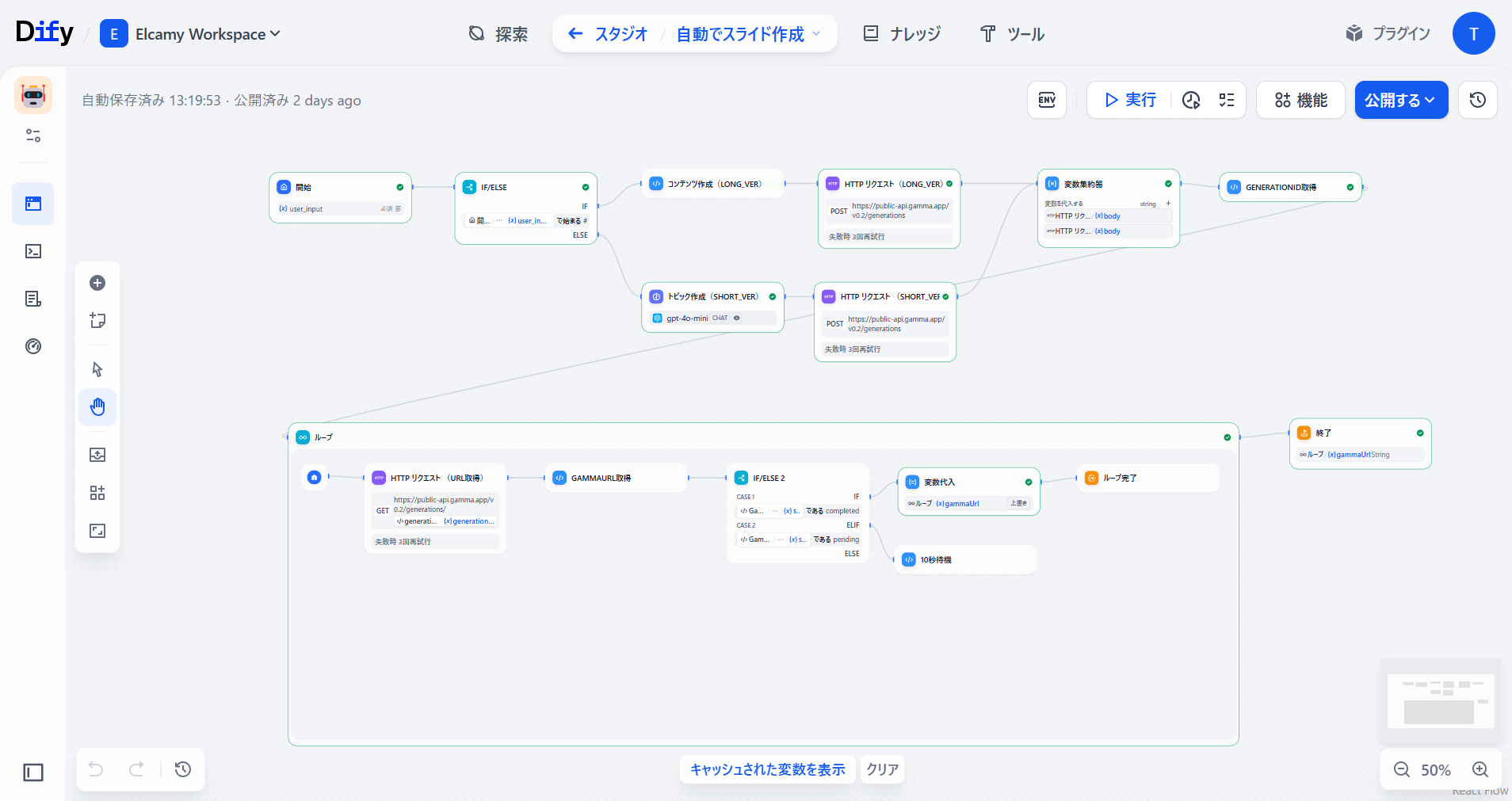
Task: Open the ナレッジ tab
Action: (x=902, y=34)
